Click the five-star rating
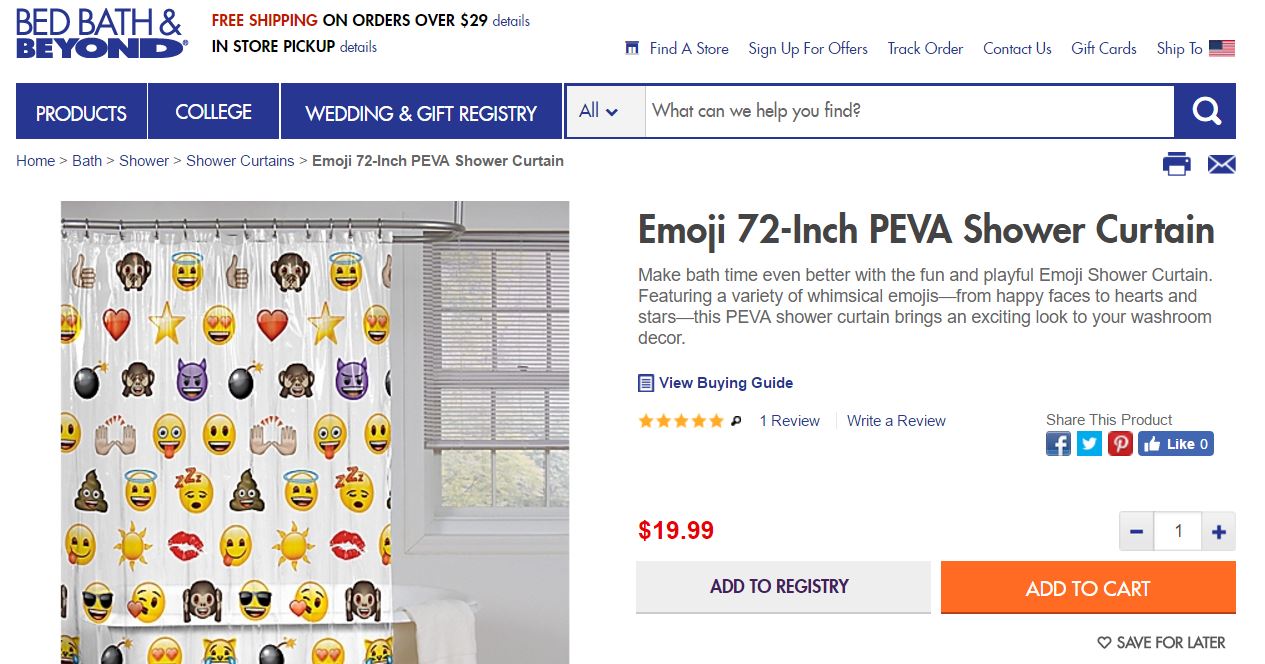 pos(681,421)
